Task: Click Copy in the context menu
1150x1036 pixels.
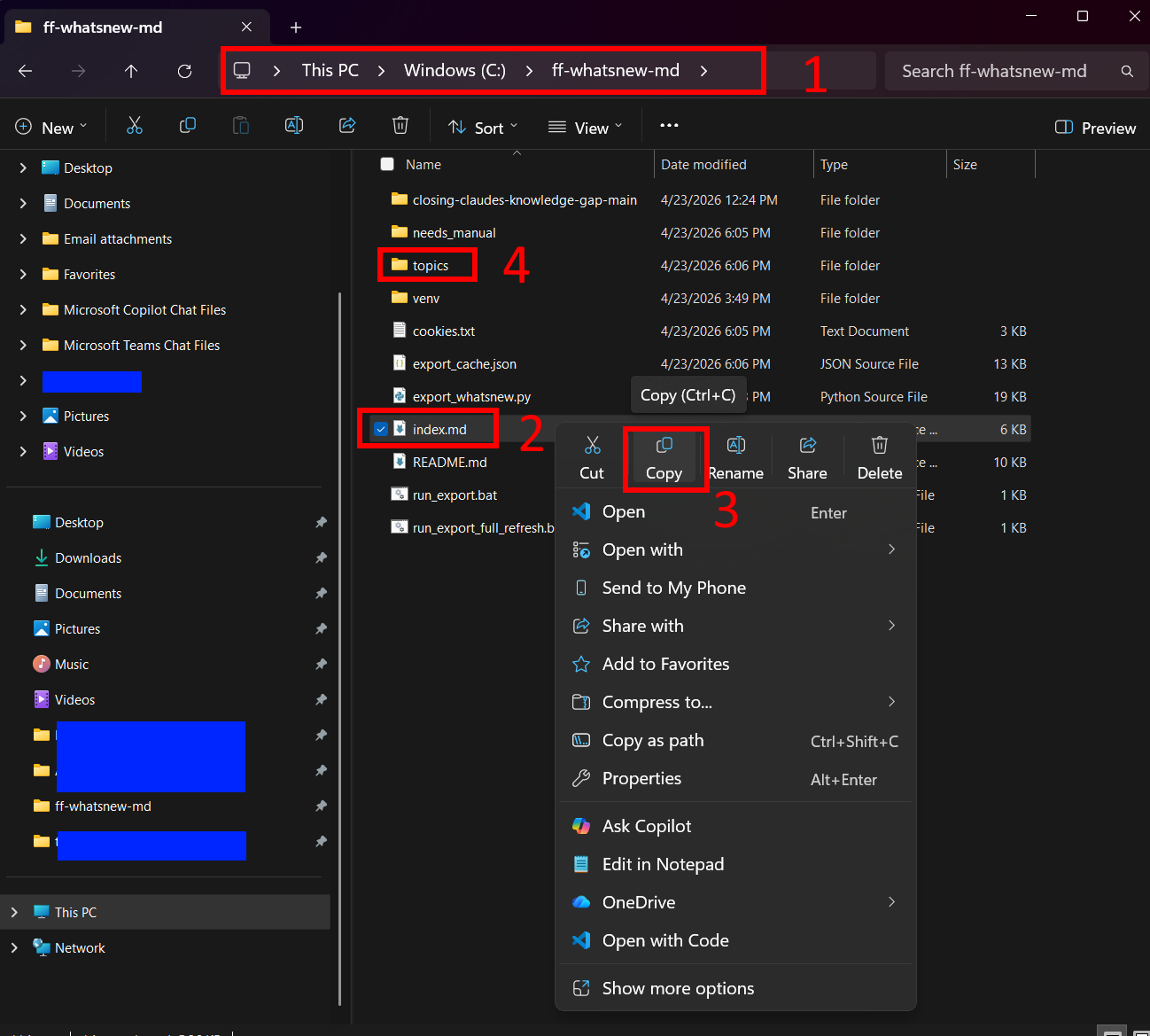Action: click(664, 458)
